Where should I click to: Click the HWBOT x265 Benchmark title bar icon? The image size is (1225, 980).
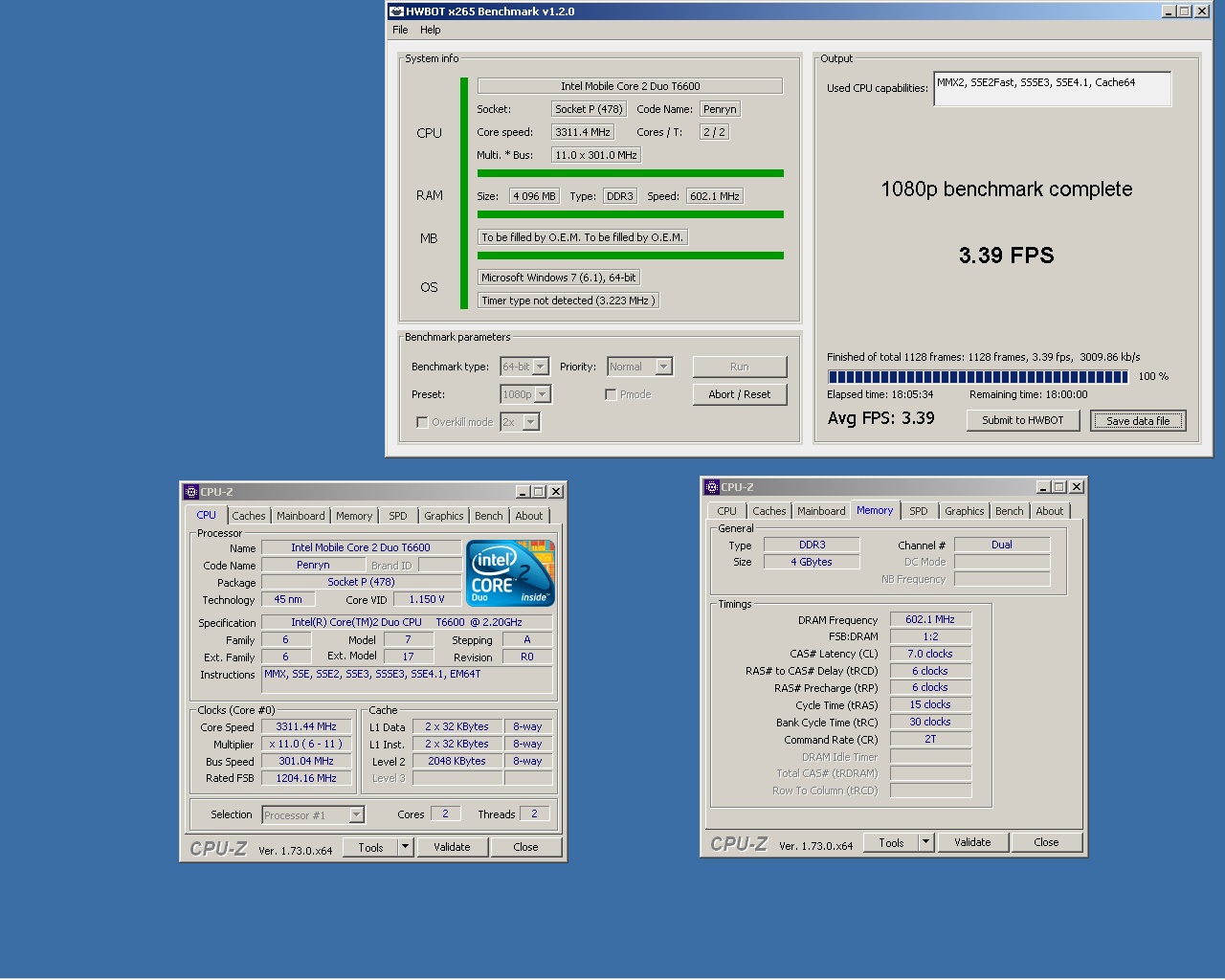click(x=396, y=11)
